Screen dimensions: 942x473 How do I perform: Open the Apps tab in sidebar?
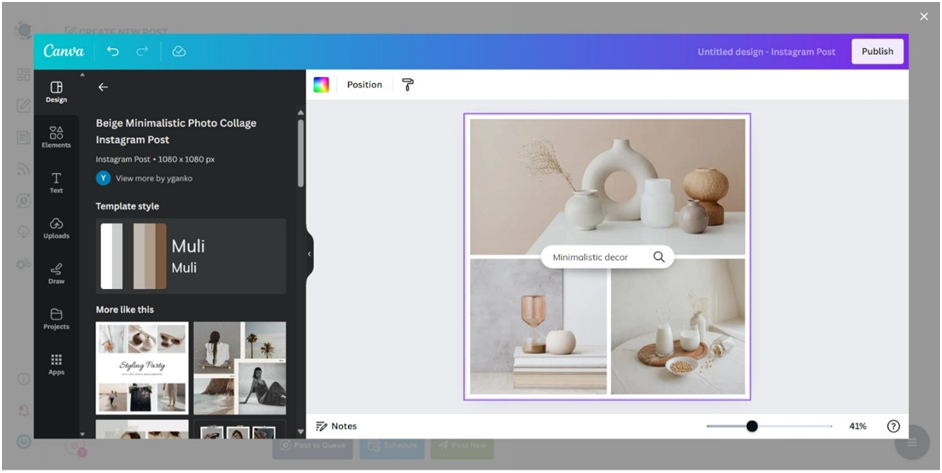coord(56,364)
